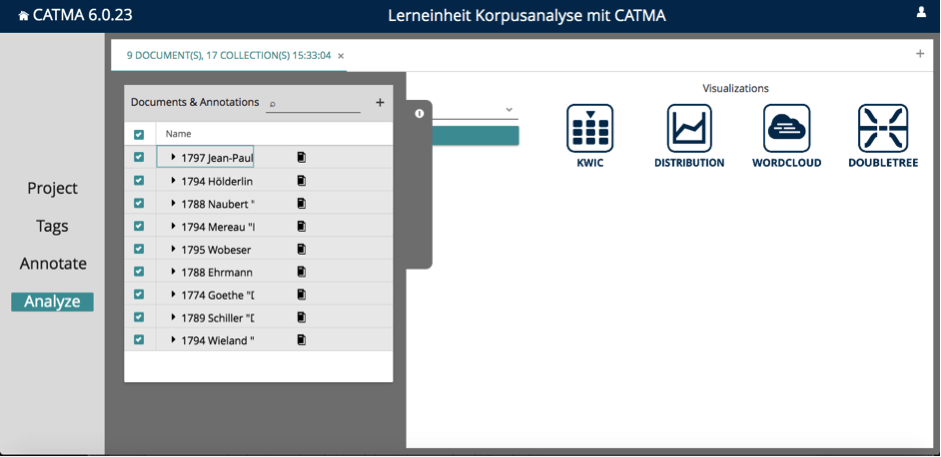Image resolution: width=941 pixels, height=457 pixels.
Task: Click the document icon for 1795 Wobeser
Action: tap(301, 249)
